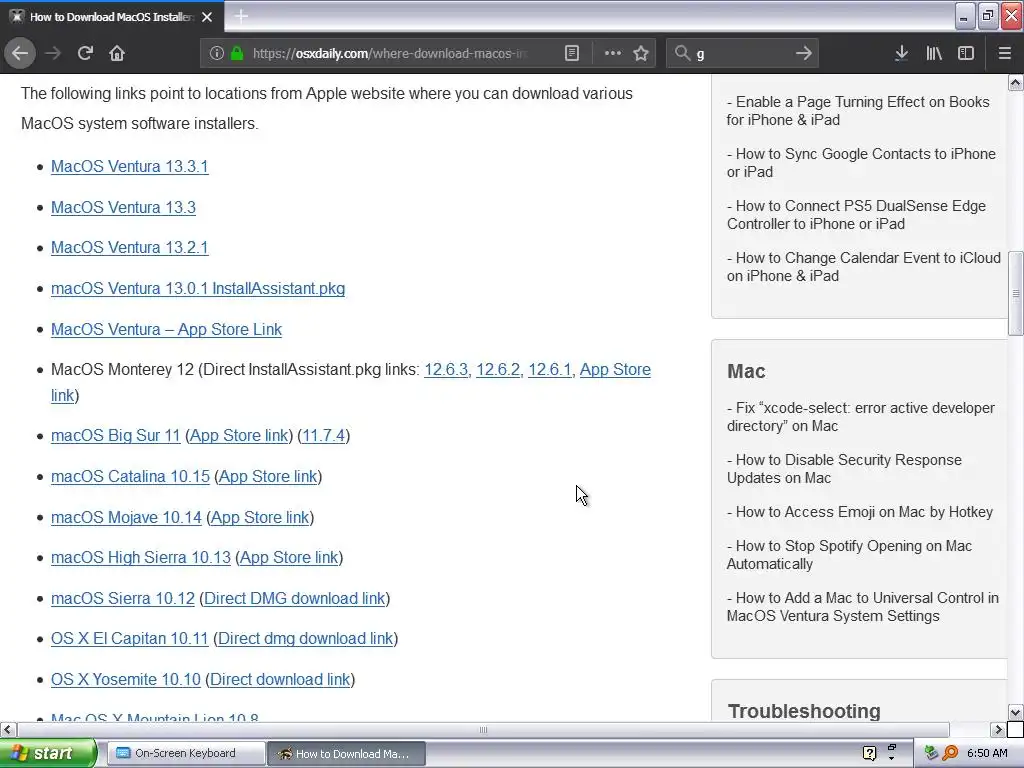Viewport: 1024px width, 768px height.
Task: Switch to How to Download Ma... taskbar button
Action: tap(347, 754)
